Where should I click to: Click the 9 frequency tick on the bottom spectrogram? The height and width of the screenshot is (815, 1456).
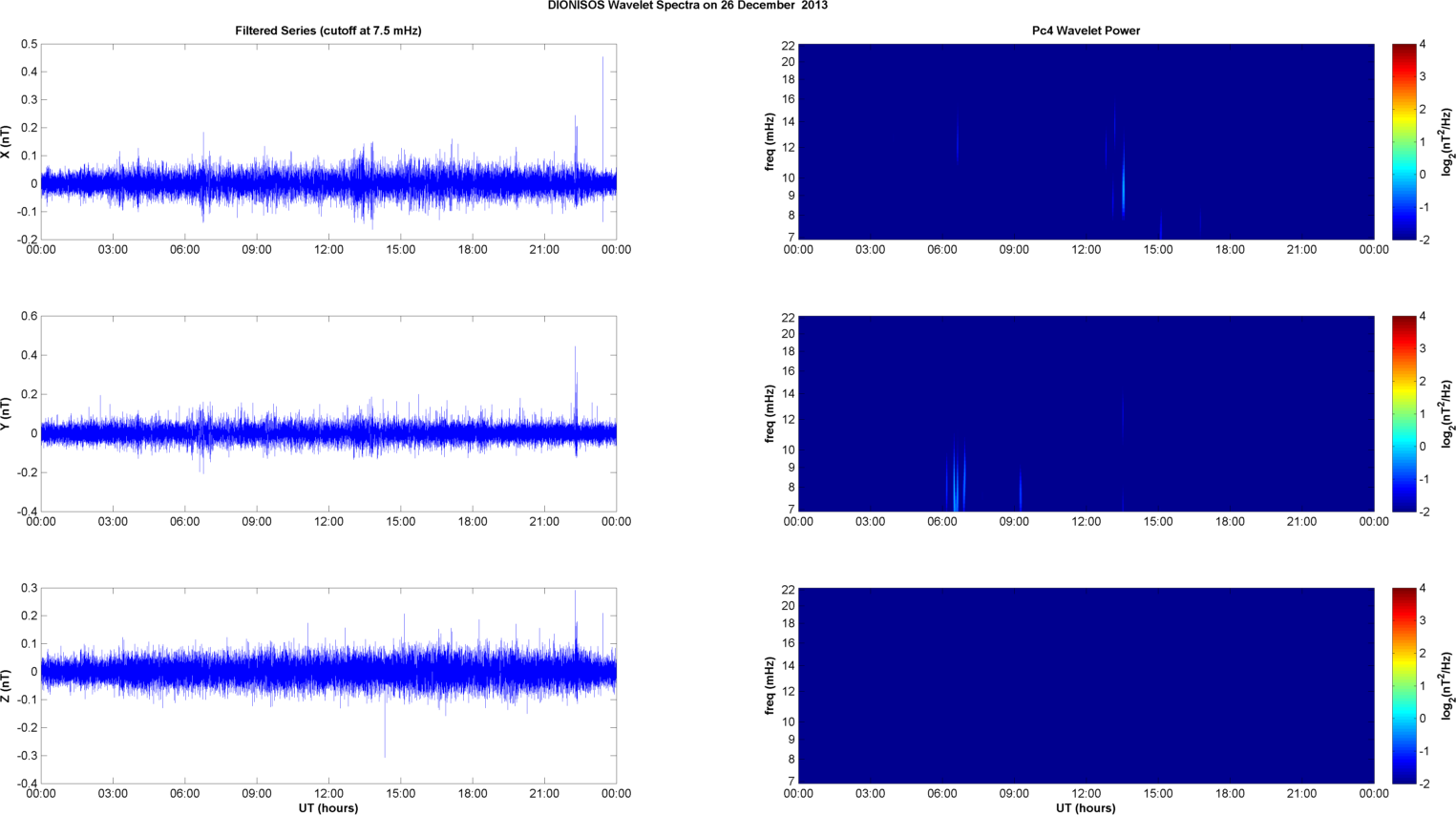tap(791, 740)
